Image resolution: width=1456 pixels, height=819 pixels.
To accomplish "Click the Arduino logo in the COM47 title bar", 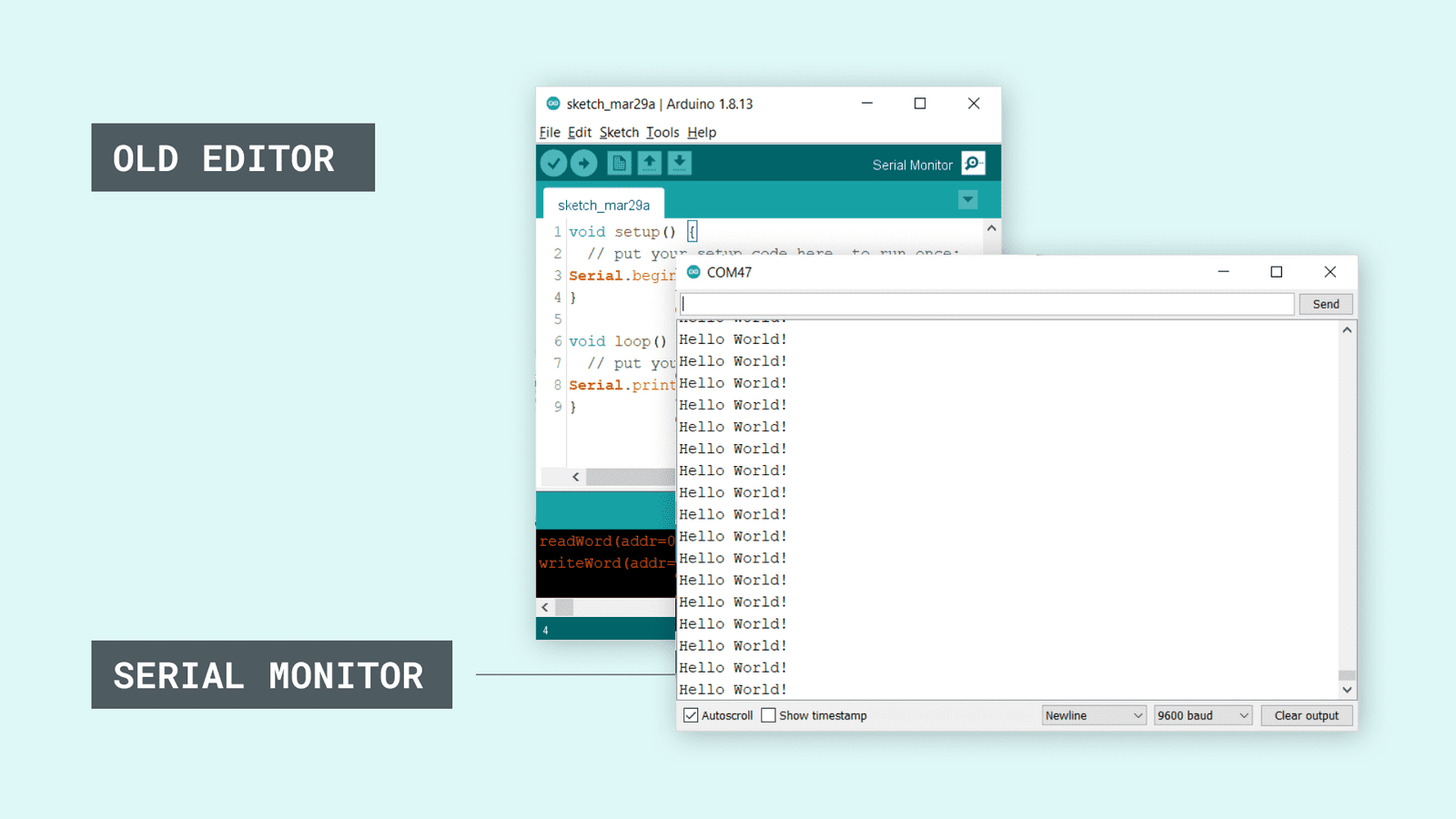I will (x=693, y=272).
